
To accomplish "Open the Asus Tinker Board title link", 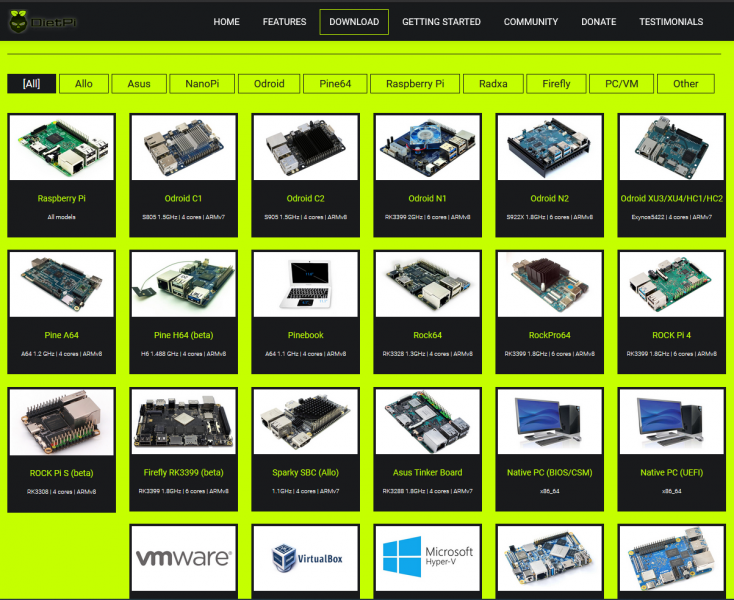I will click(427, 473).
